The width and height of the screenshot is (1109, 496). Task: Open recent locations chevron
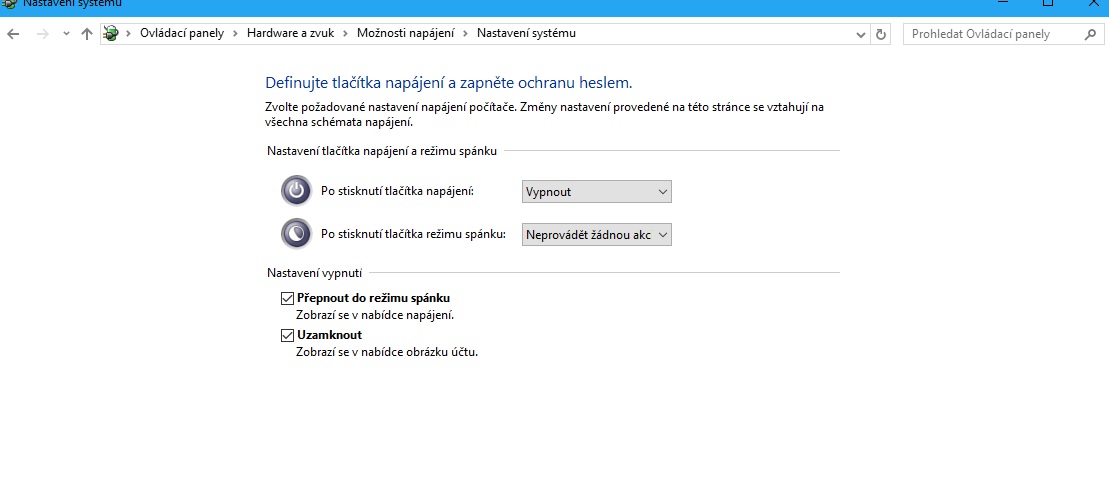click(x=66, y=34)
